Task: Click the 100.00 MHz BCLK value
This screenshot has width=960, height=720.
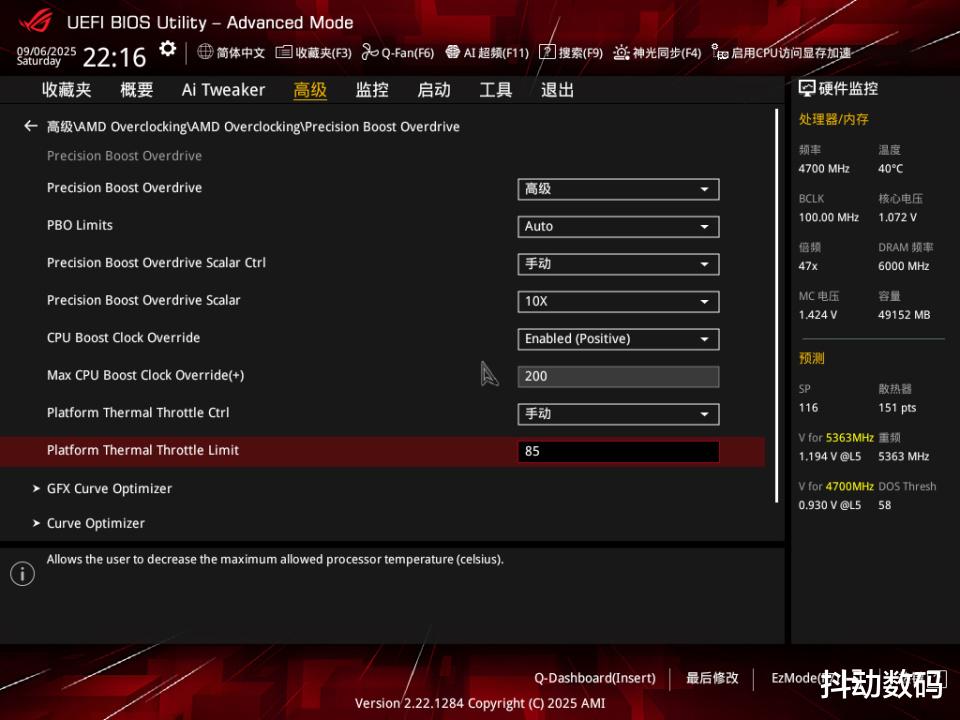Action: click(x=829, y=217)
